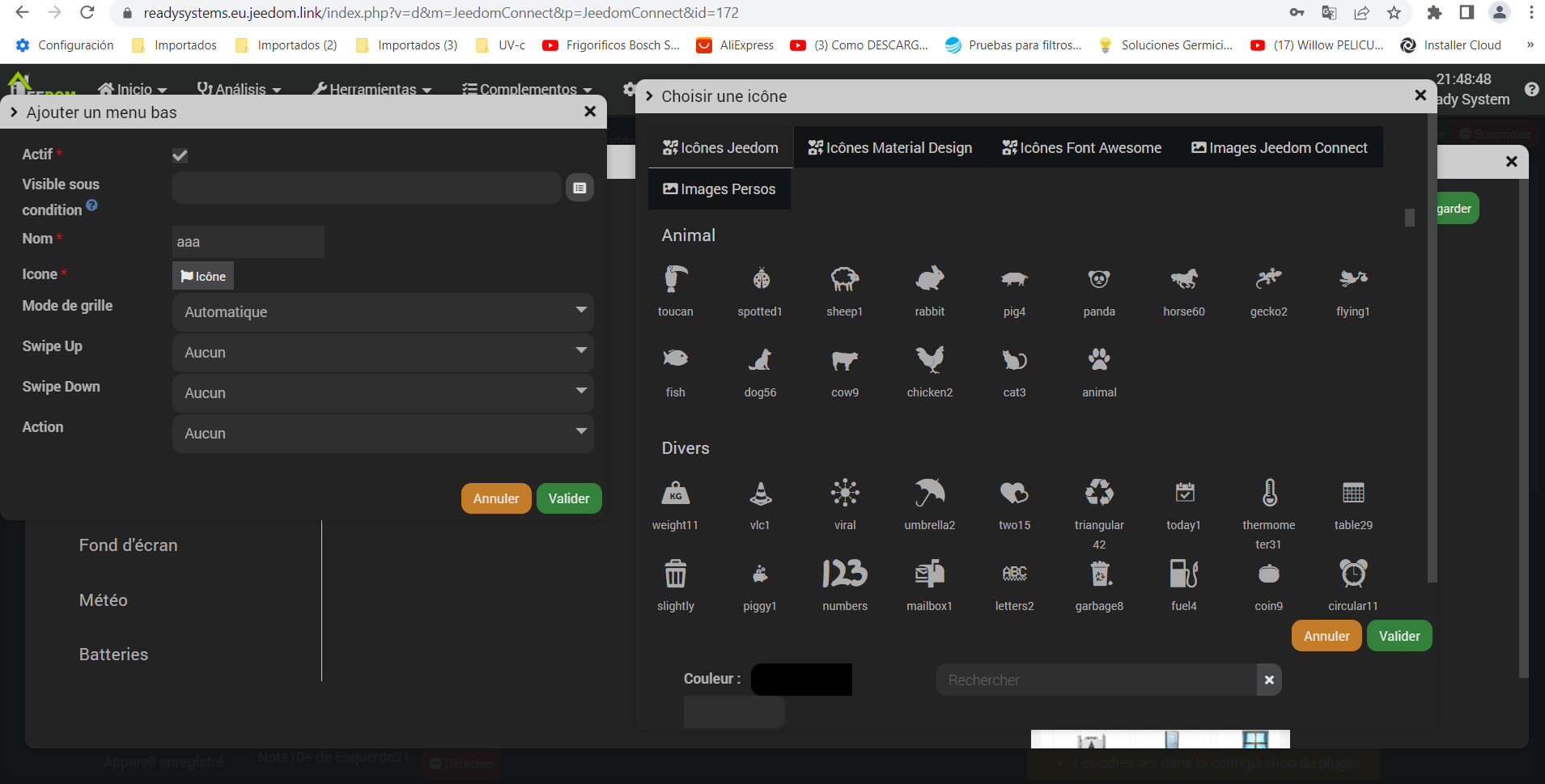Viewport: 1545px width, 784px height.
Task: Select the toucan animal icon
Action: click(x=676, y=279)
